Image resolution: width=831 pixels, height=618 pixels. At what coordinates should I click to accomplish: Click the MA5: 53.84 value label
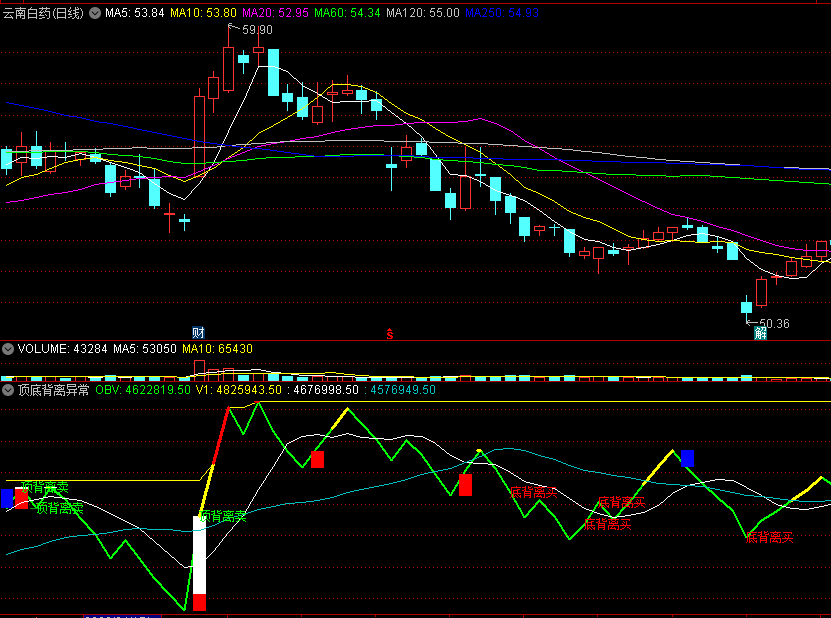point(135,13)
